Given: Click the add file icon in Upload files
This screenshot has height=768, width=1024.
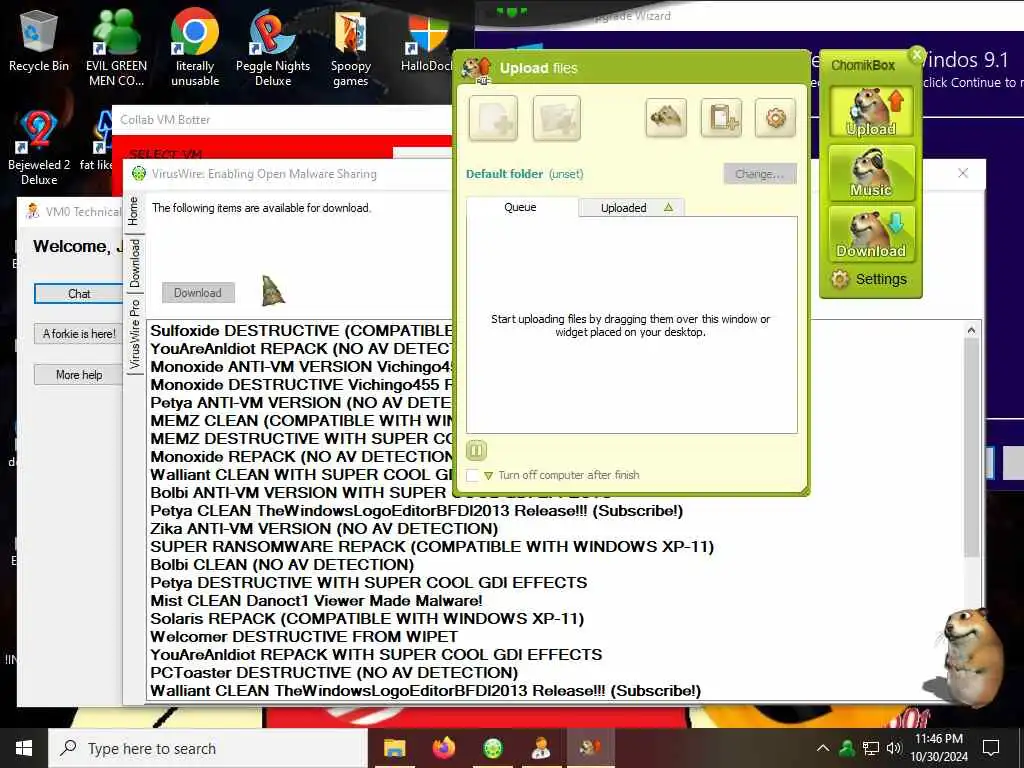Looking at the screenshot, I should pyautogui.click(x=493, y=118).
